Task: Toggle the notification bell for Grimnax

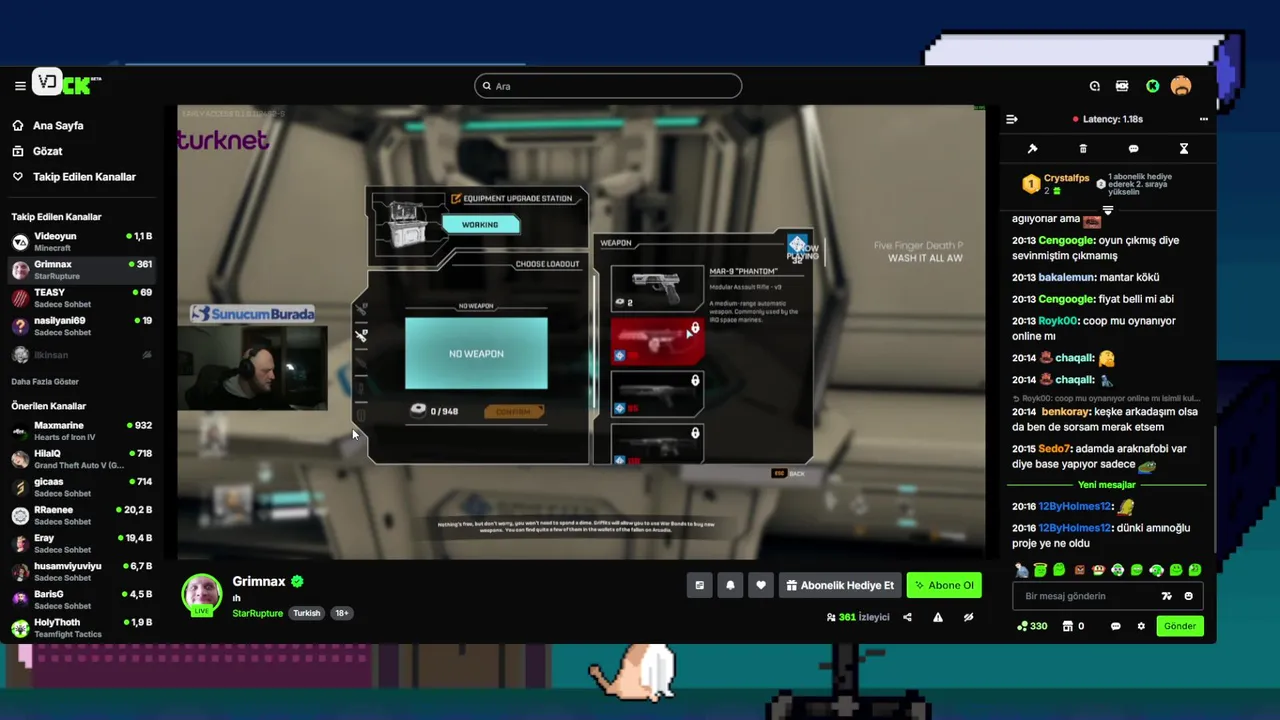Action: click(x=730, y=586)
